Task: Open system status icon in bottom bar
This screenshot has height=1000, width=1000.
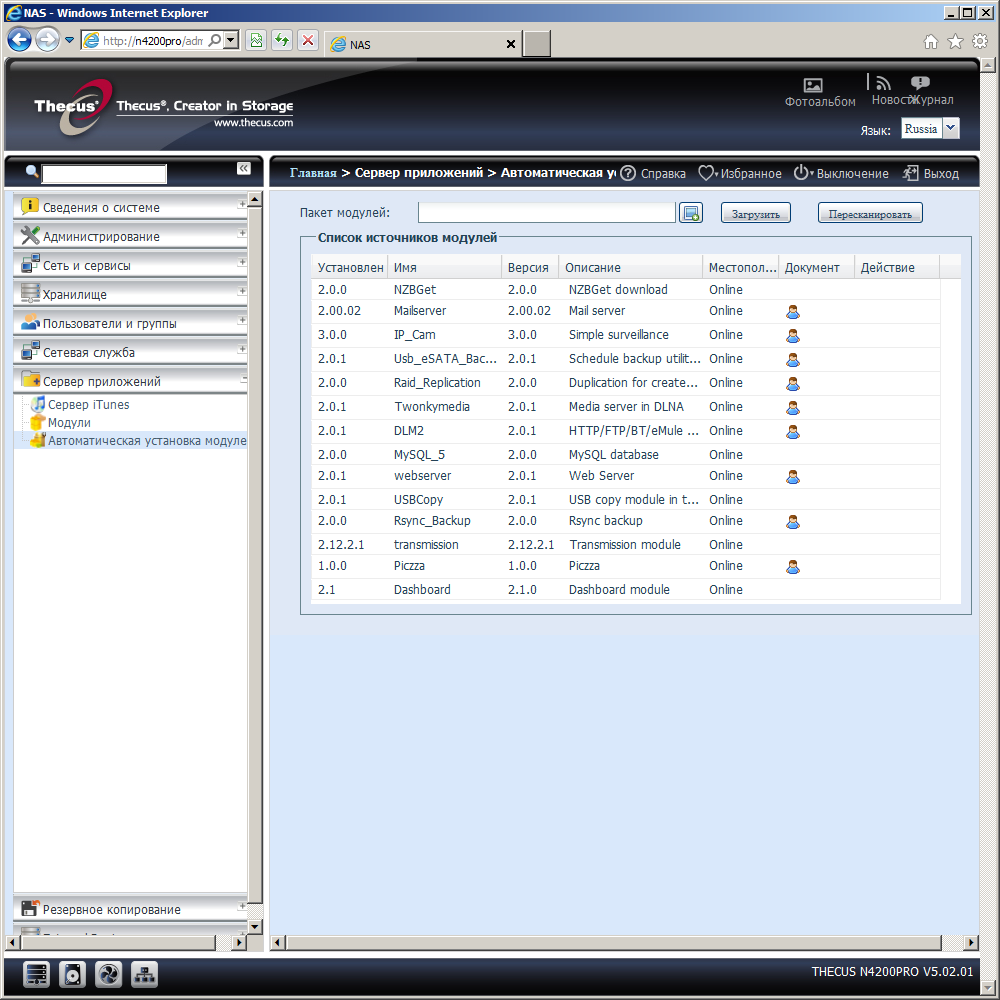Action: tap(36, 974)
